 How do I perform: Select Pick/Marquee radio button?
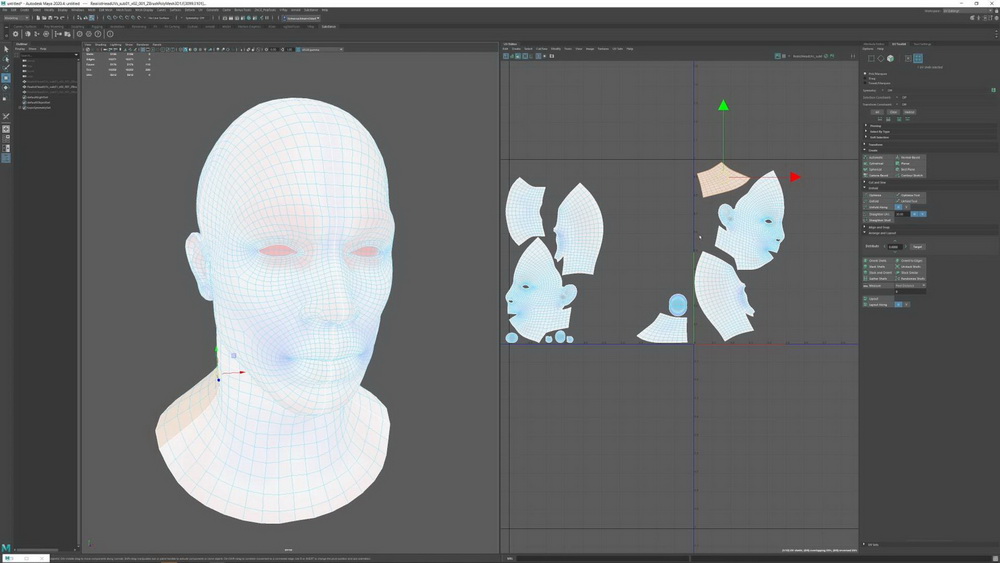pos(865,73)
